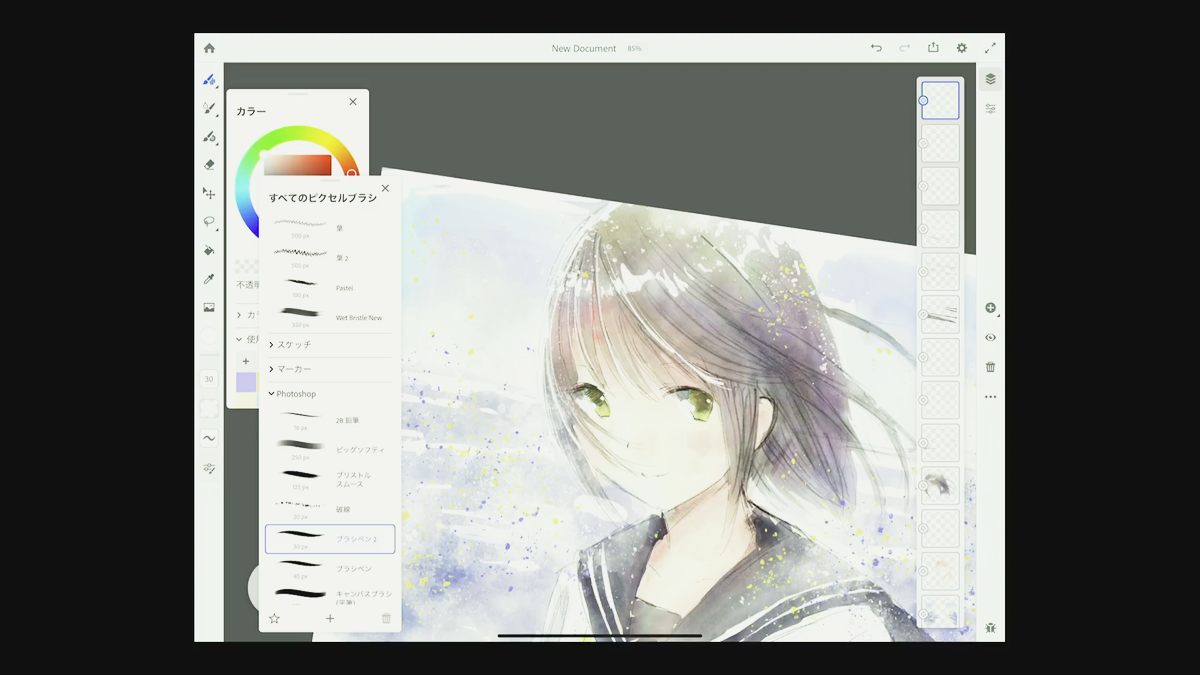1200x675 pixels.
Task: Select the Vector Brush tool
Action: (209, 137)
